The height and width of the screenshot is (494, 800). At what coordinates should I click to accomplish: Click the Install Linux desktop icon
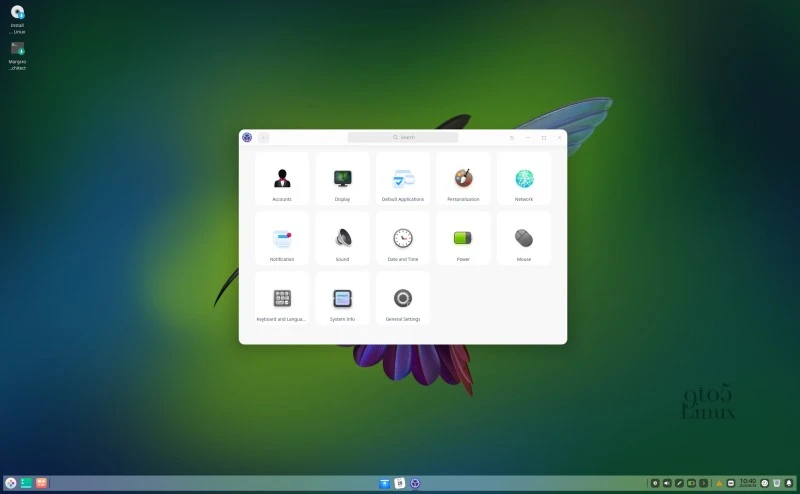(x=17, y=19)
